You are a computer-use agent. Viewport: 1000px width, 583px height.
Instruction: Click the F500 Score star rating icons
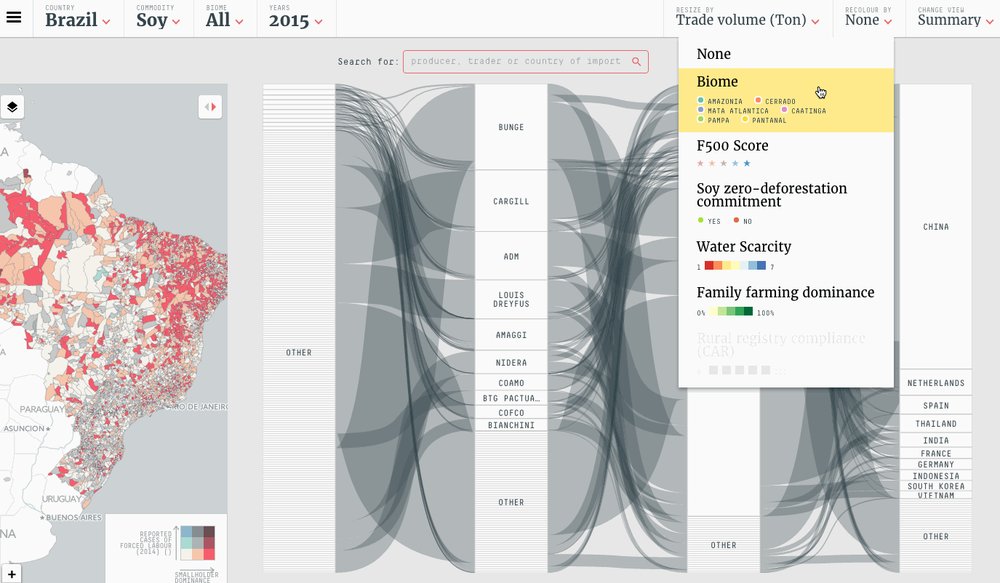tap(723, 163)
